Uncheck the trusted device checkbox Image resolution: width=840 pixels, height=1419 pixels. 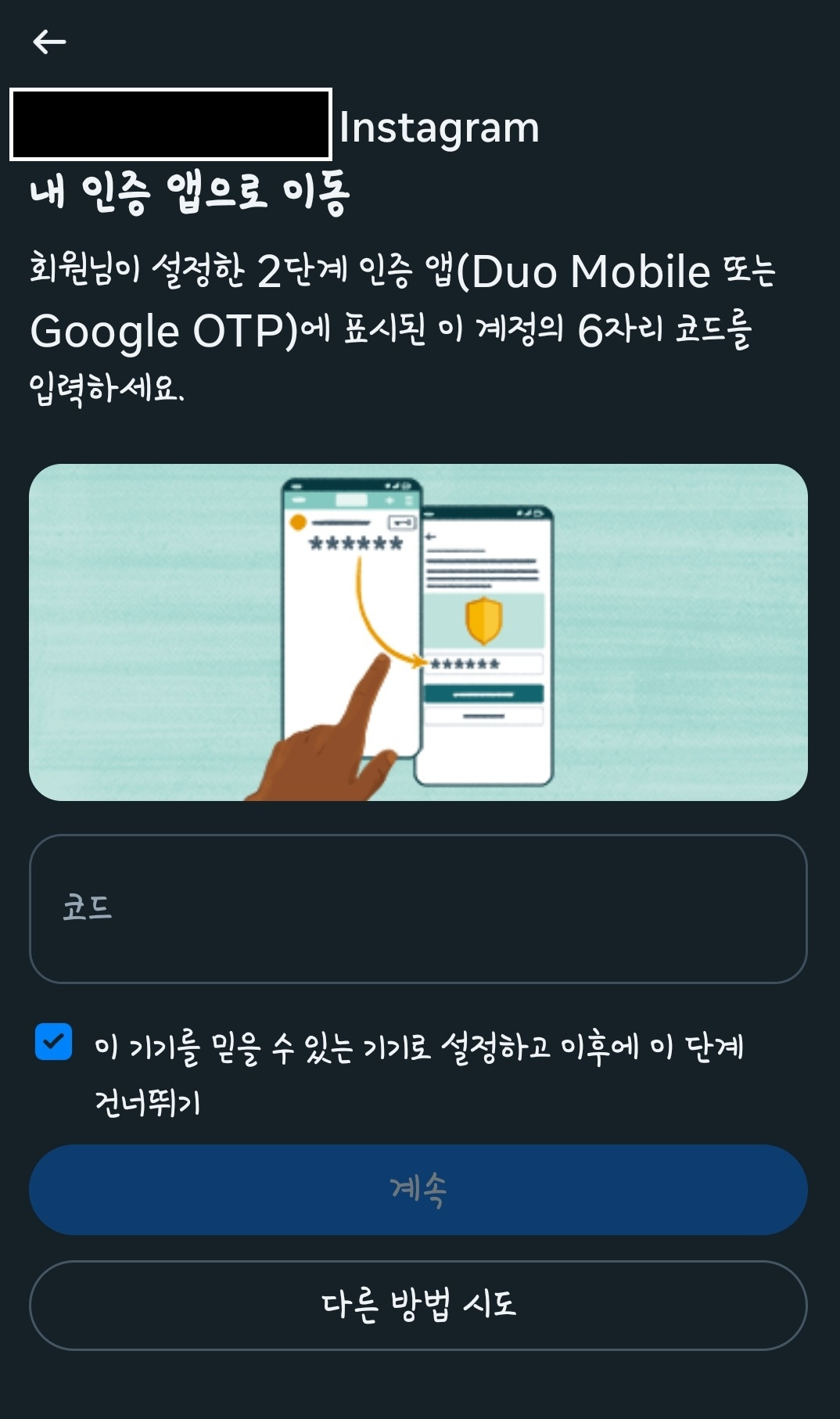(54, 1042)
